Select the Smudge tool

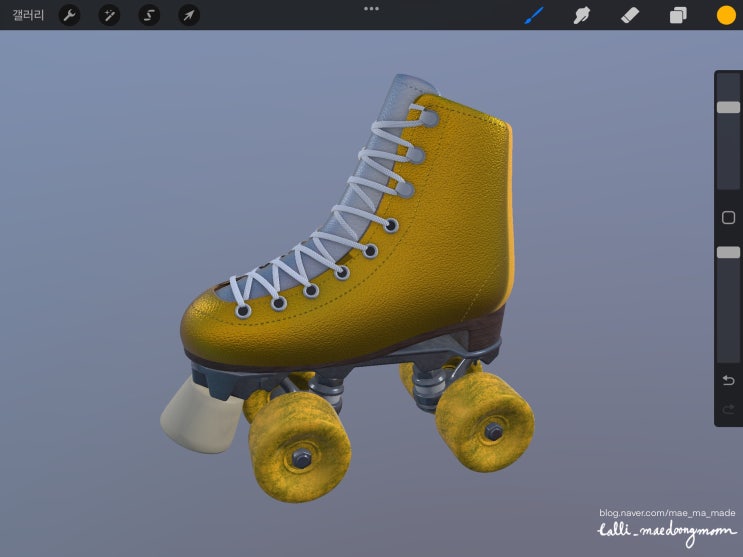coord(582,15)
